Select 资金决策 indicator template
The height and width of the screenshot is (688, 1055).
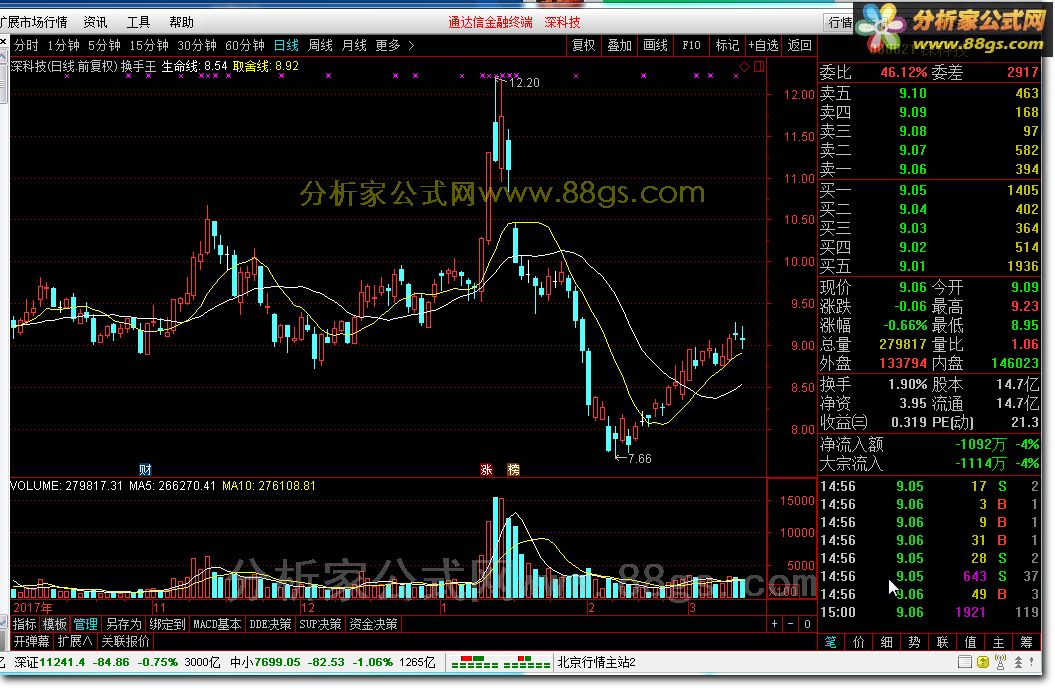click(x=373, y=624)
